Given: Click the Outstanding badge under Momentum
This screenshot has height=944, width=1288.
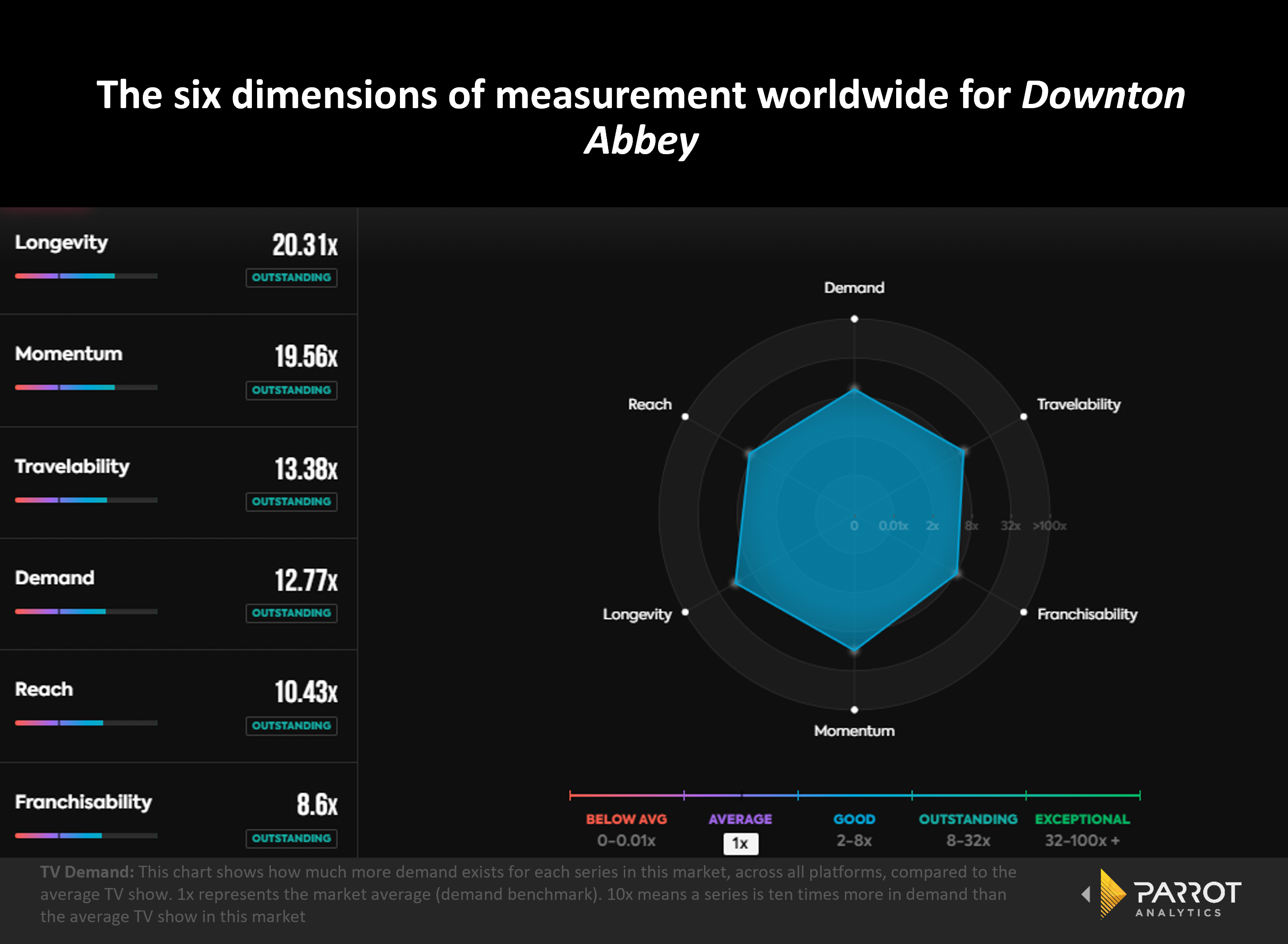Looking at the screenshot, I should [291, 390].
